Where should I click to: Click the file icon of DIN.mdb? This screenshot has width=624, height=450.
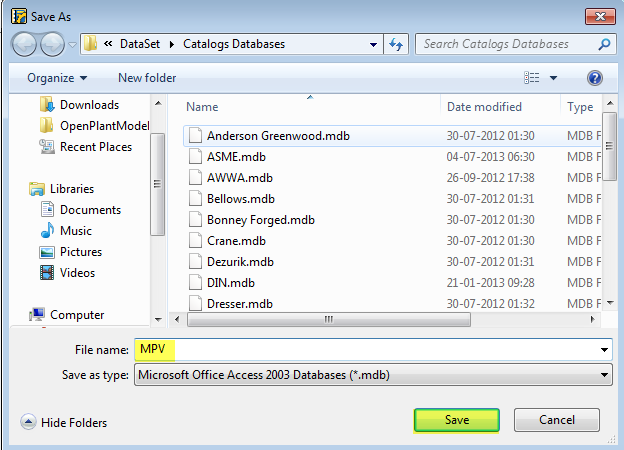tap(195, 283)
